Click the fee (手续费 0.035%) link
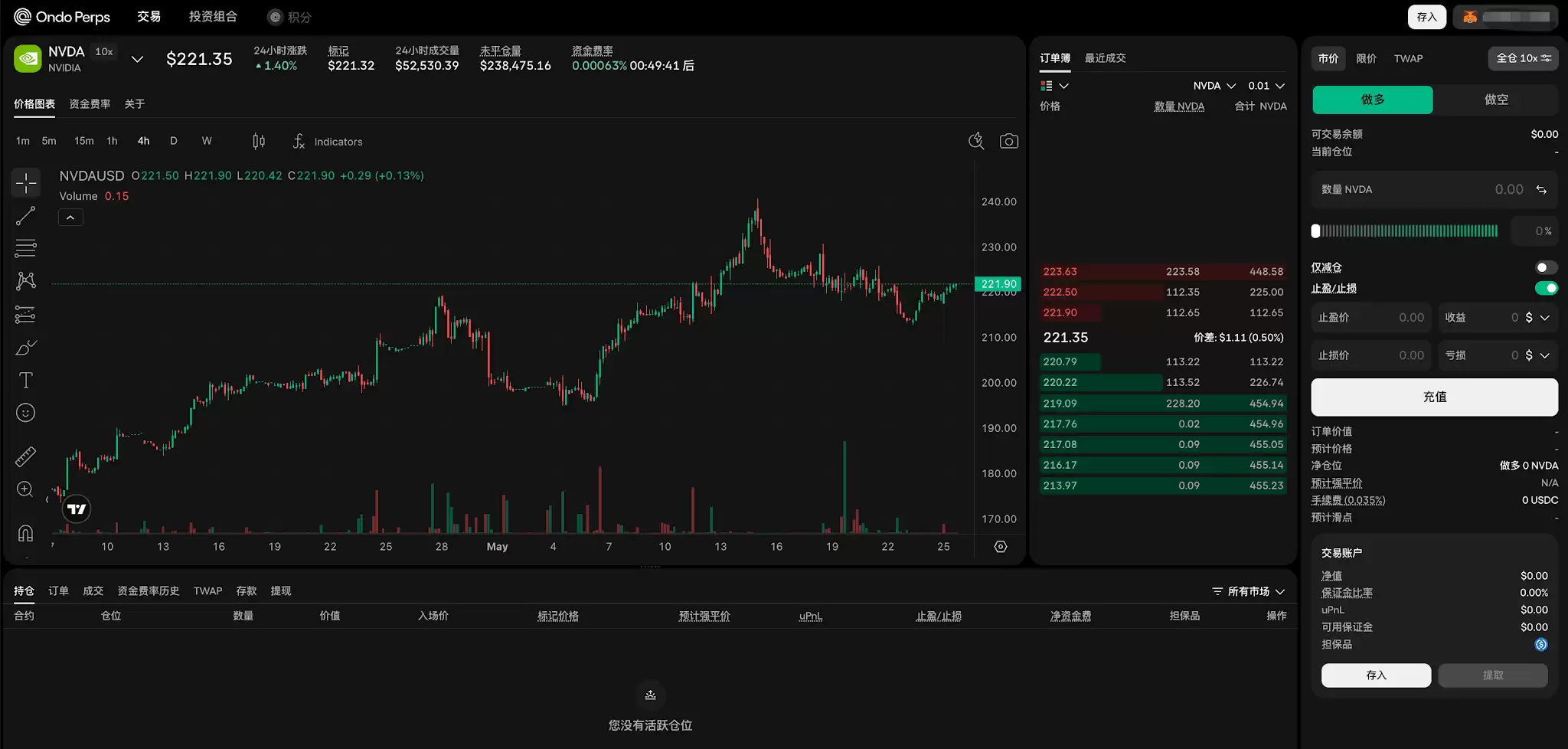The image size is (1568, 749). pyautogui.click(x=1348, y=500)
